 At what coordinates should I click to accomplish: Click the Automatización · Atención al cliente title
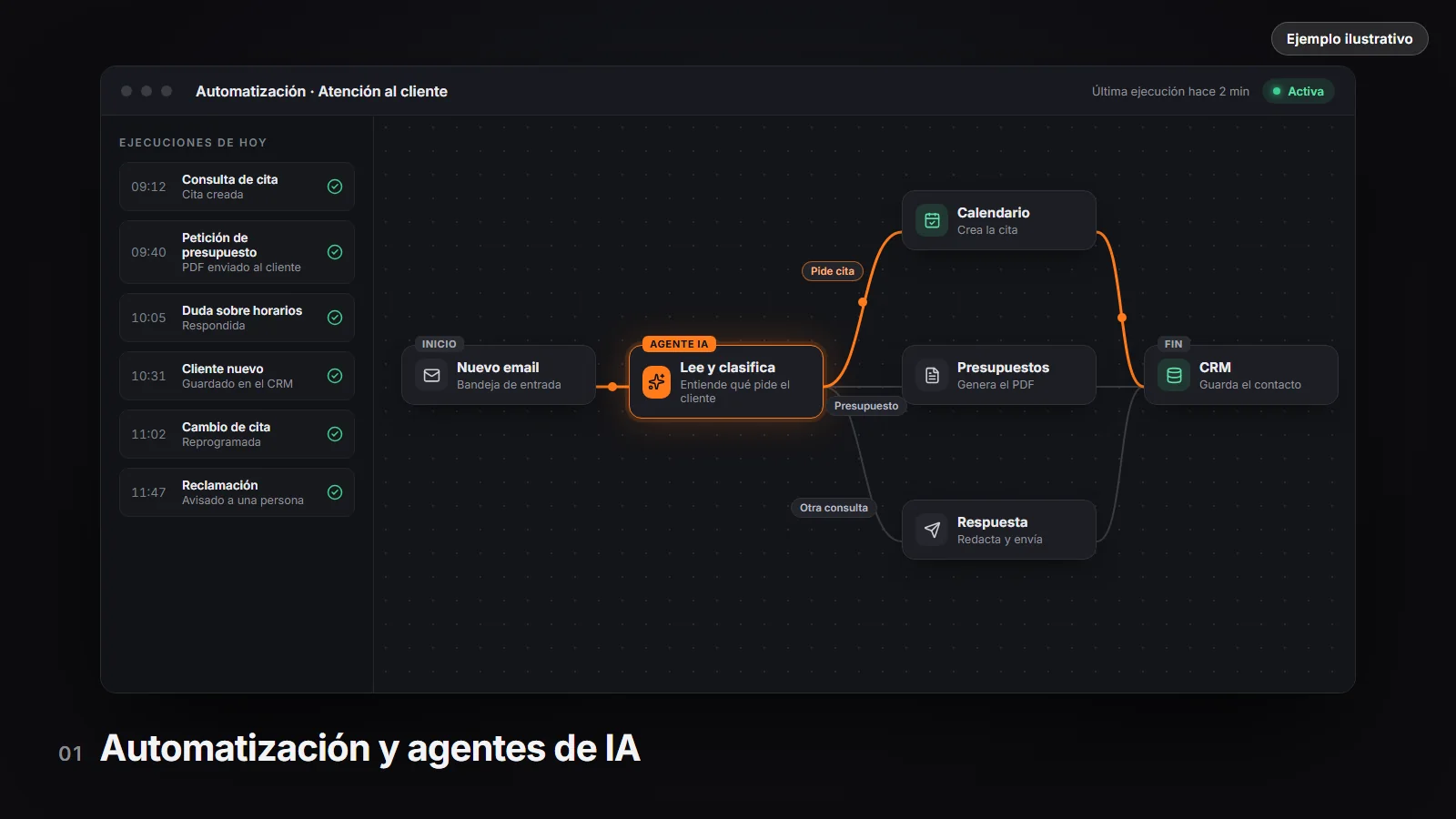(x=321, y=91)
